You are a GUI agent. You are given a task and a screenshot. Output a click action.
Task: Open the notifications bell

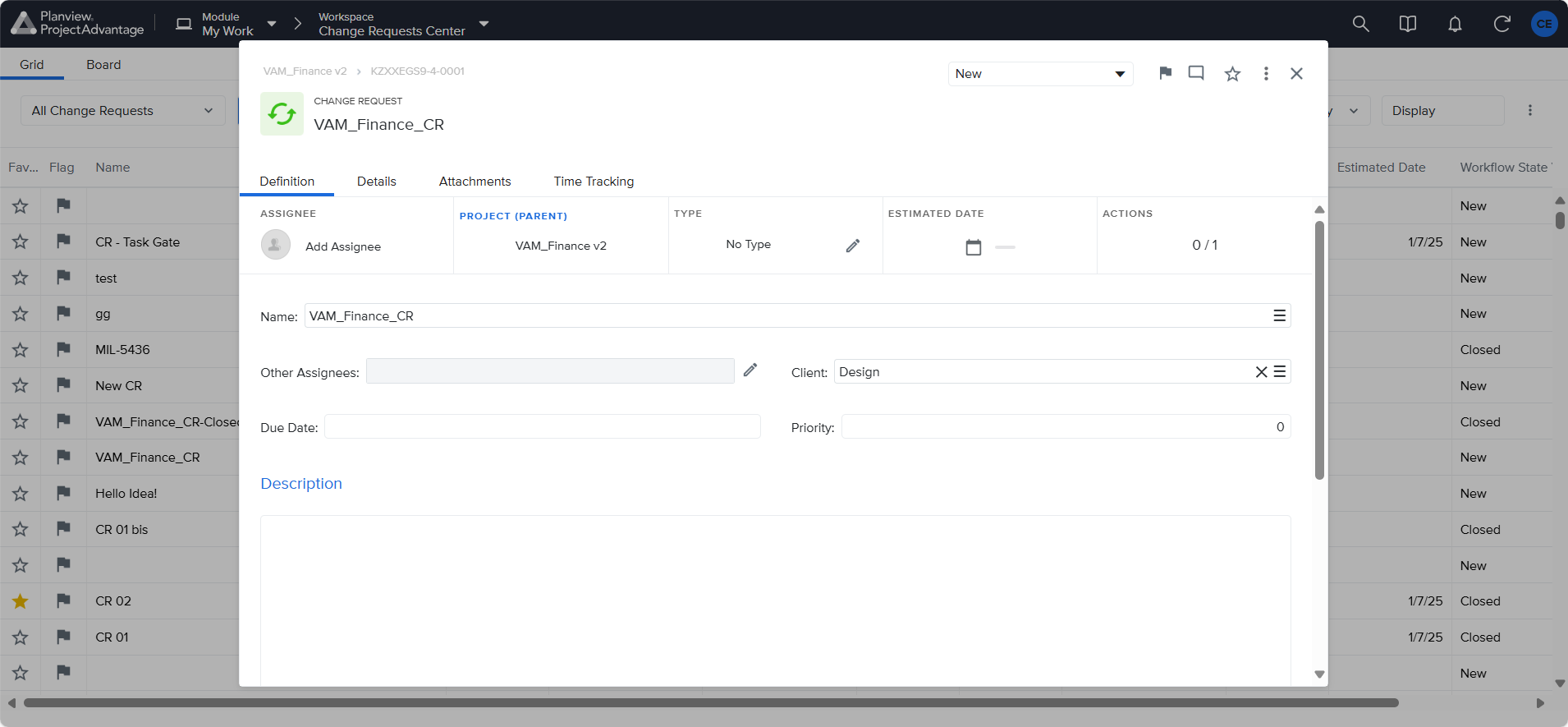tap(1455, 24)
